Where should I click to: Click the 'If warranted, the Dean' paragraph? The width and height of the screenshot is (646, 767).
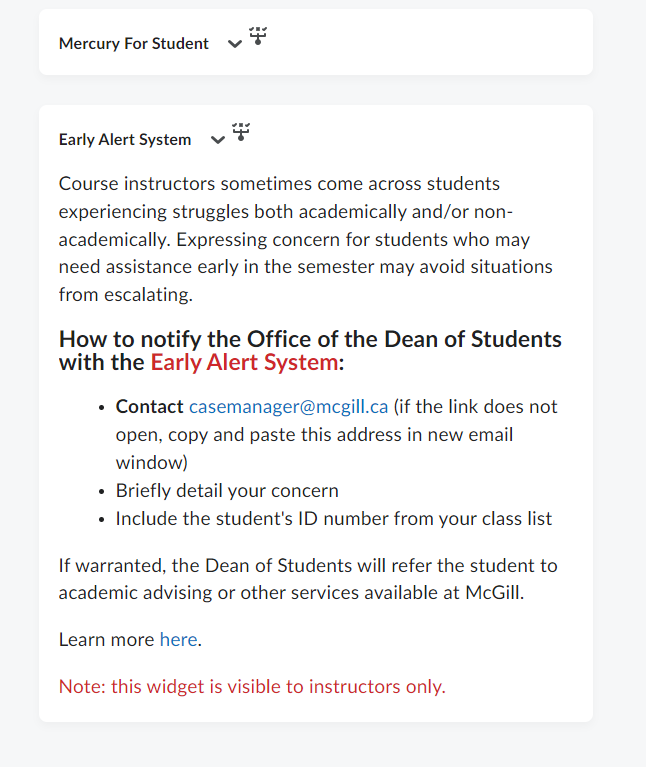pos(308,566)
